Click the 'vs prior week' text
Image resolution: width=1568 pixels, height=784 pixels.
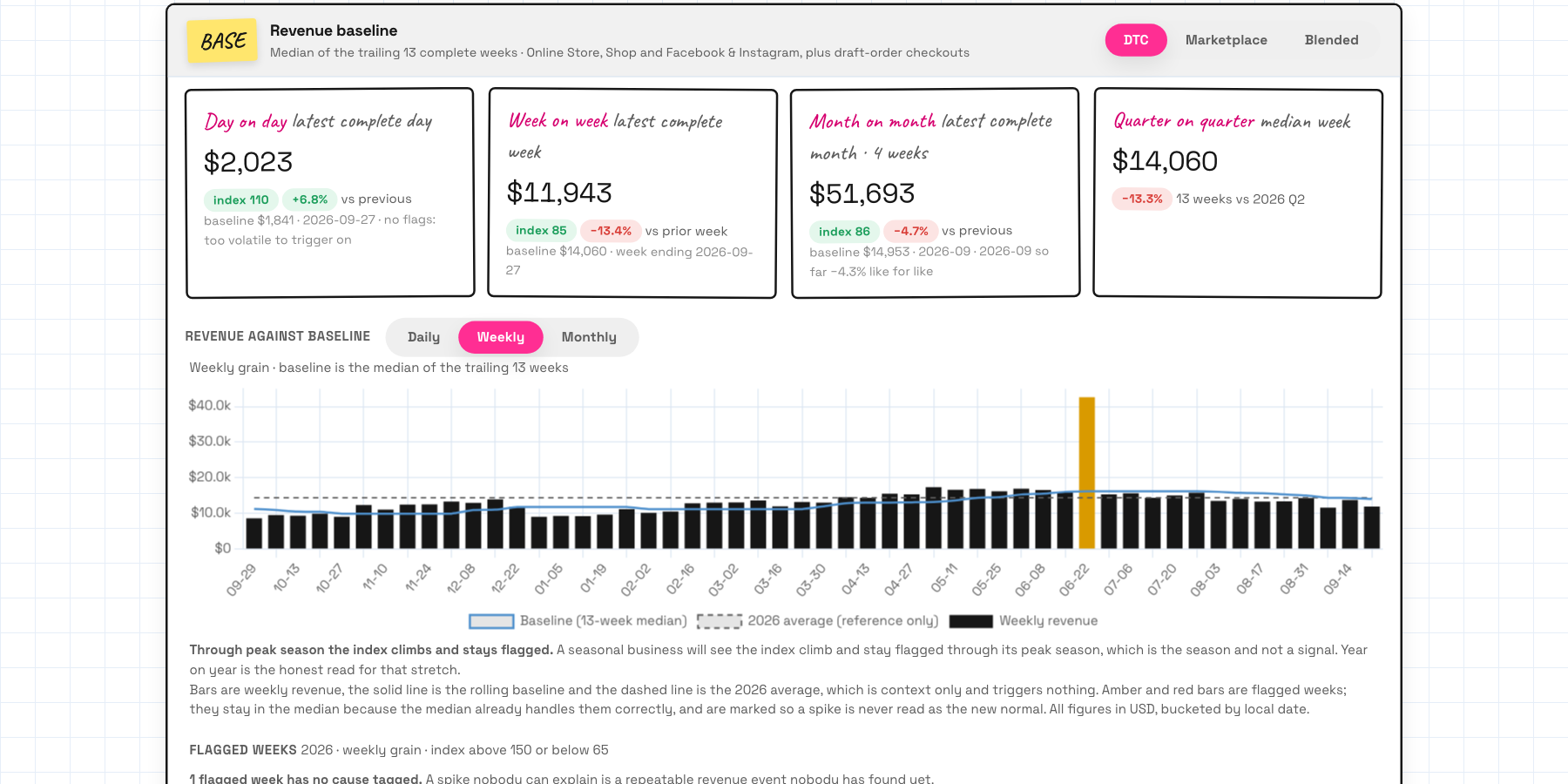686,231
